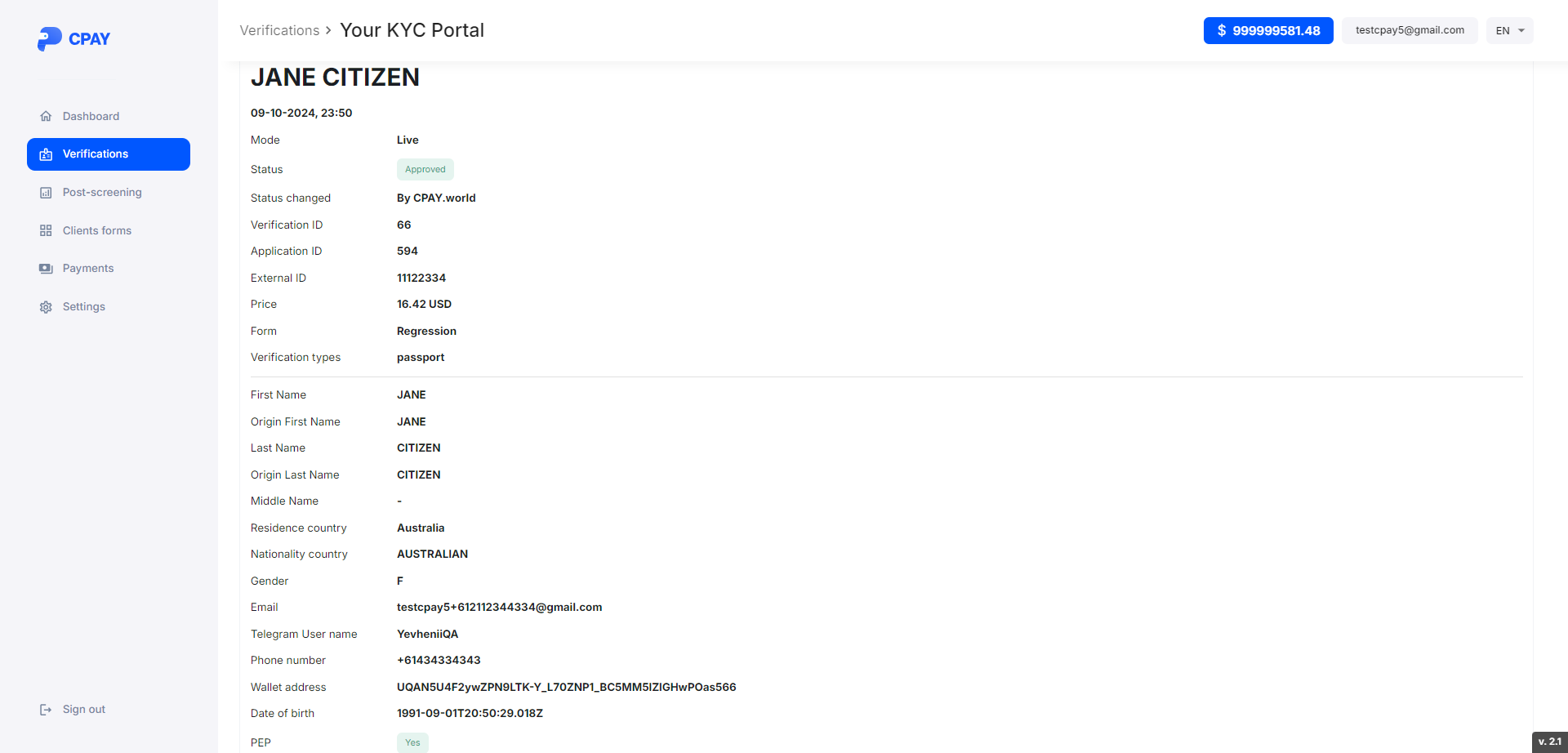The height and width of the screenshot is (753, 1568).
Task: Click the Clients forms grid icon
Action: pos(46,231)
